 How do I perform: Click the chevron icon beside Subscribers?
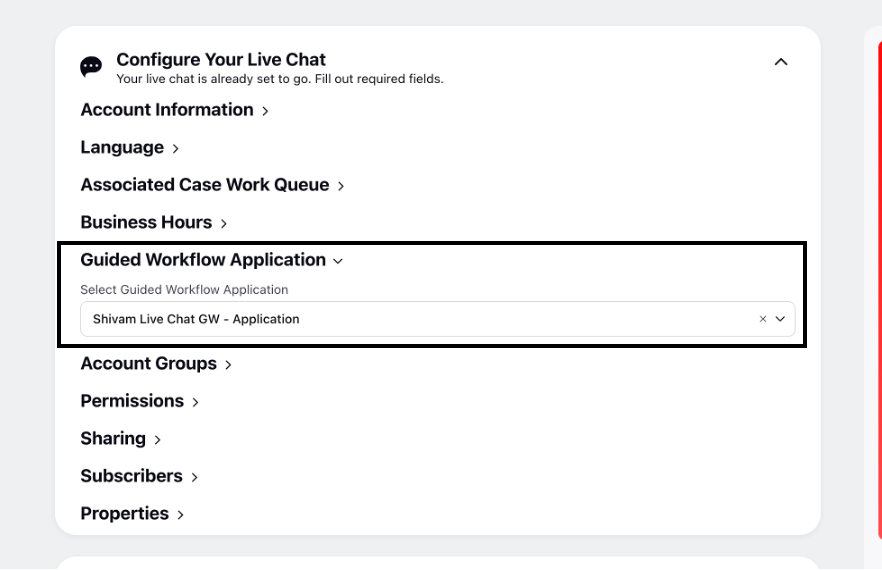(195, 477)
